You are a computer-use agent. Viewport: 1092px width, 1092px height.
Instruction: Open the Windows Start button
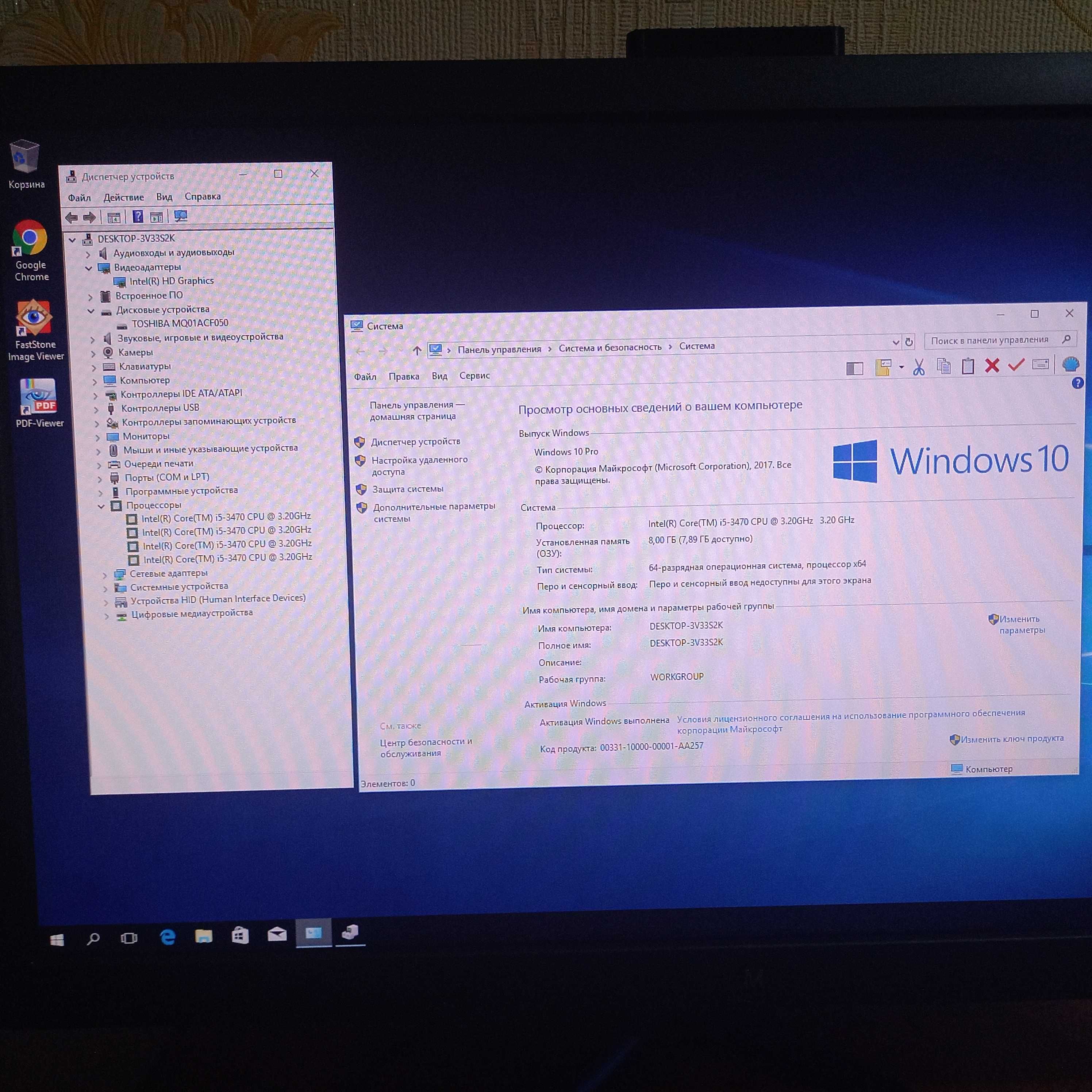tap(57, 940)
